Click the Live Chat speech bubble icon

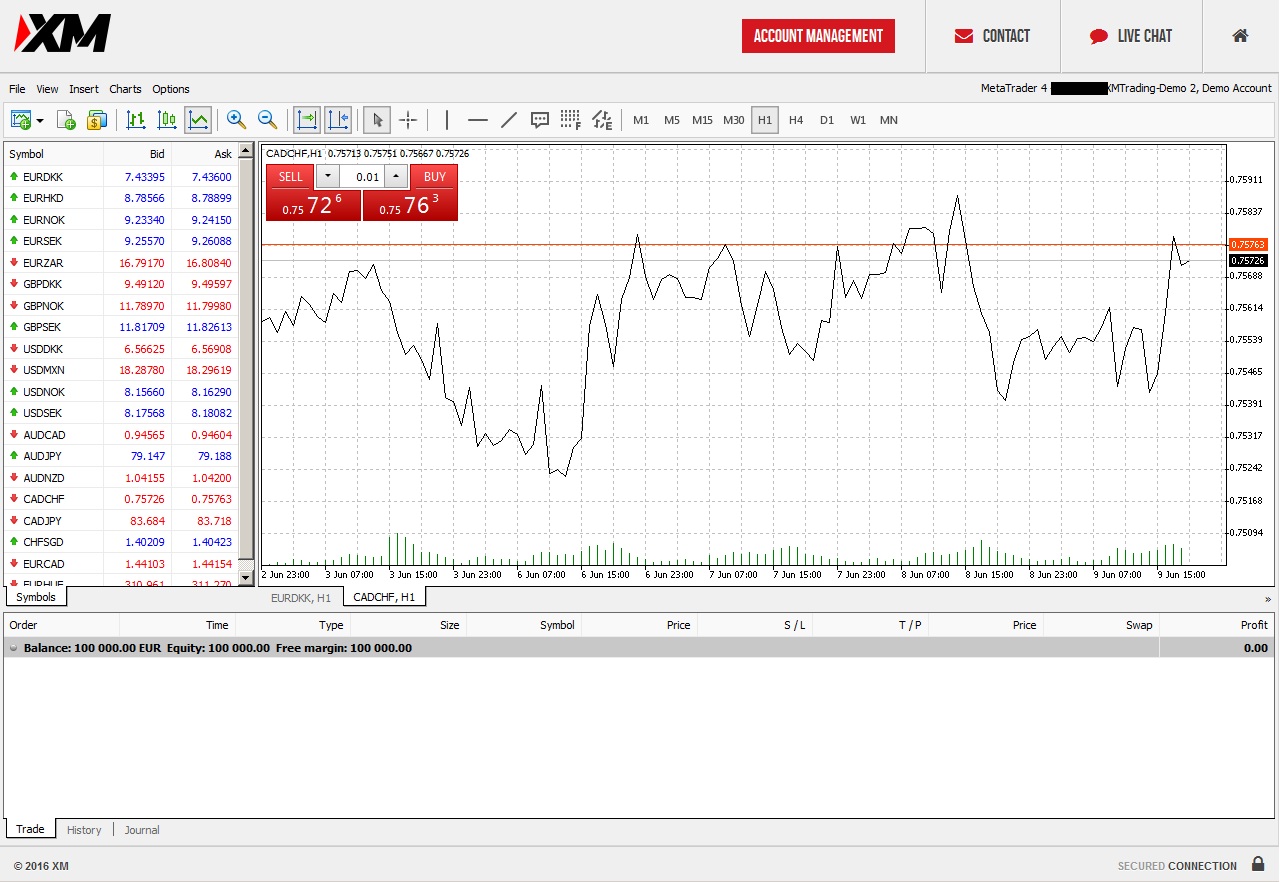coord(1096,35)
